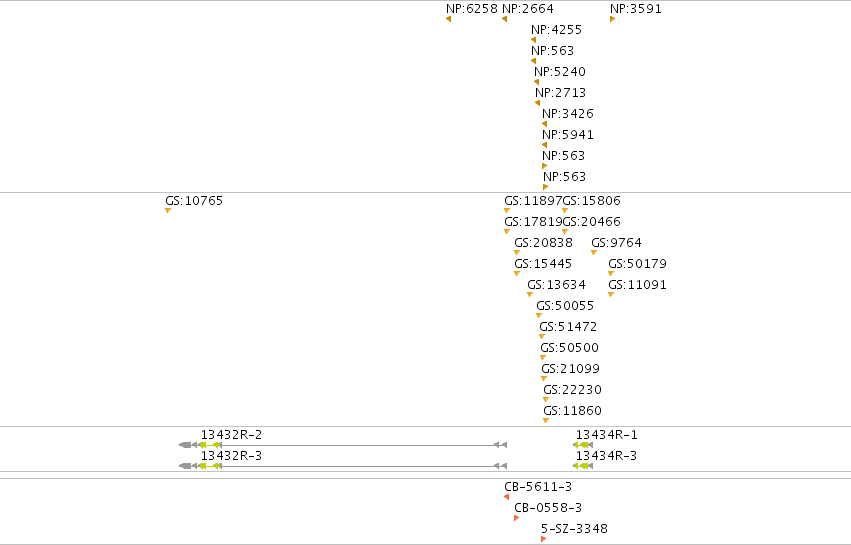Select the arrow marker below NP:3591
Image resolution: width=851 pixels, height=545 pixels.
(x=613, y=19)
